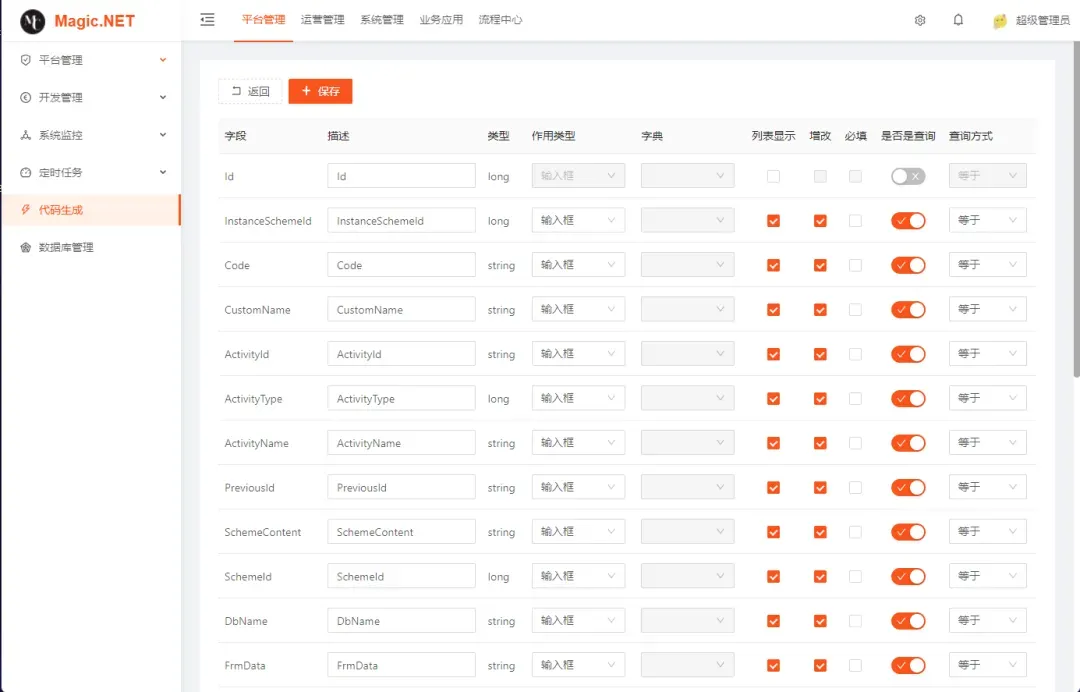Click the InstanceSchemeId description input field
The image size is (1080, 692).
click(401, 220)
